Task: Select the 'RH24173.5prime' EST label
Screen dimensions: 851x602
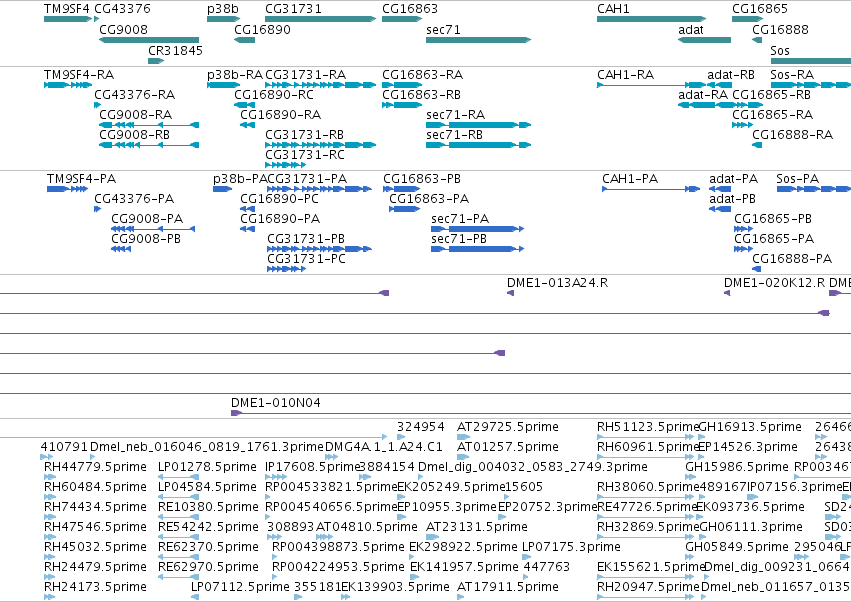Action: [96, 587]
